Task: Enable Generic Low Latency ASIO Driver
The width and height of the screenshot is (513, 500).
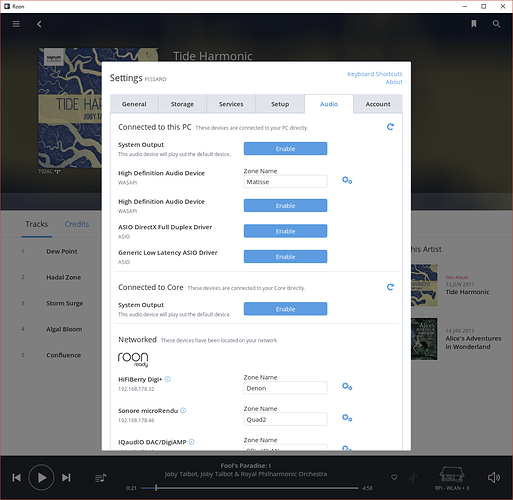Action: tap(285, 257)
